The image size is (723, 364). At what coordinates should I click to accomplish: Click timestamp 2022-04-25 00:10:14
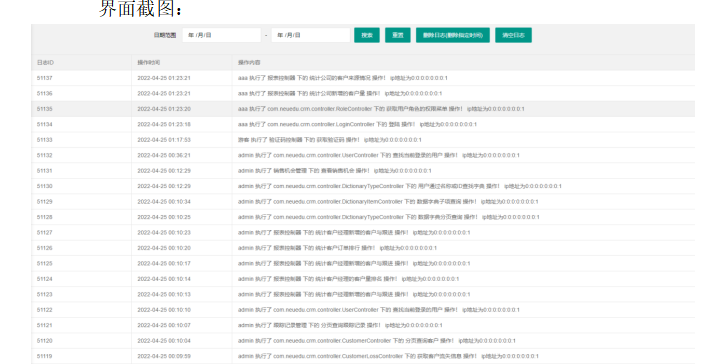pyautogui.click(x=164, y=279)
